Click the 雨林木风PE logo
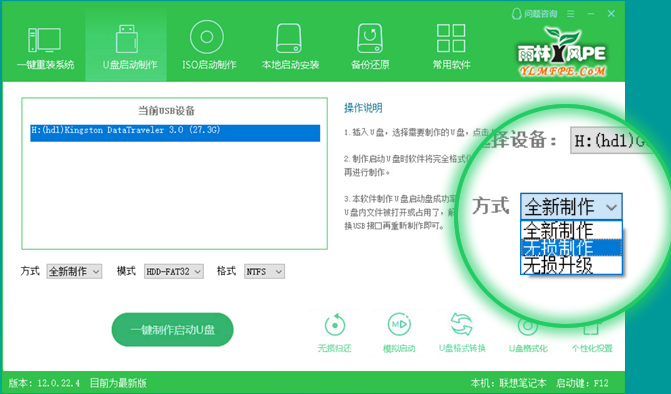Viewport: 671px width, 394px height. (x=562, y=52)
